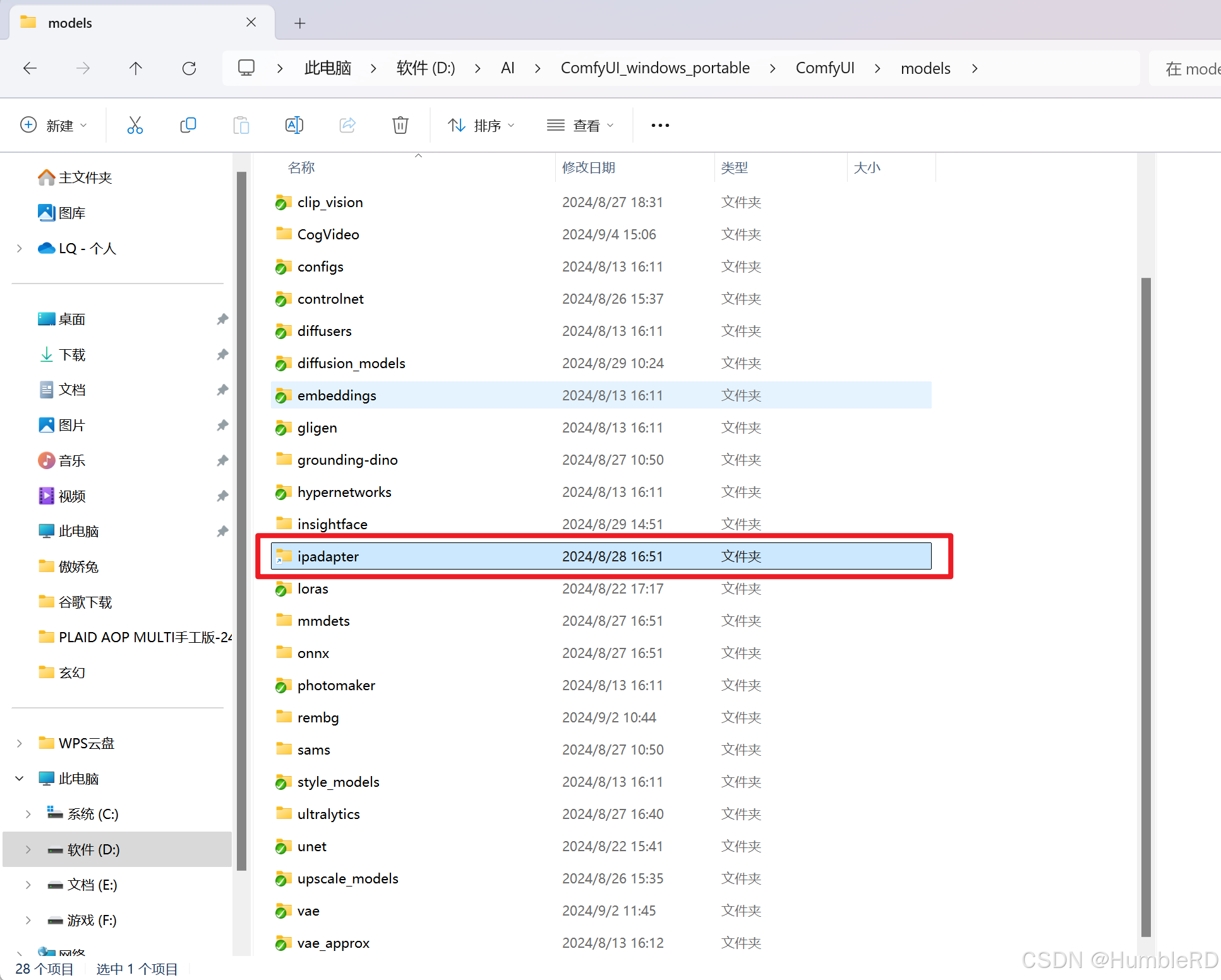The height and width of the screenshot is (980, 1221).
Task: Click the Copy icon in toolbar
Action: coord(188,125)
